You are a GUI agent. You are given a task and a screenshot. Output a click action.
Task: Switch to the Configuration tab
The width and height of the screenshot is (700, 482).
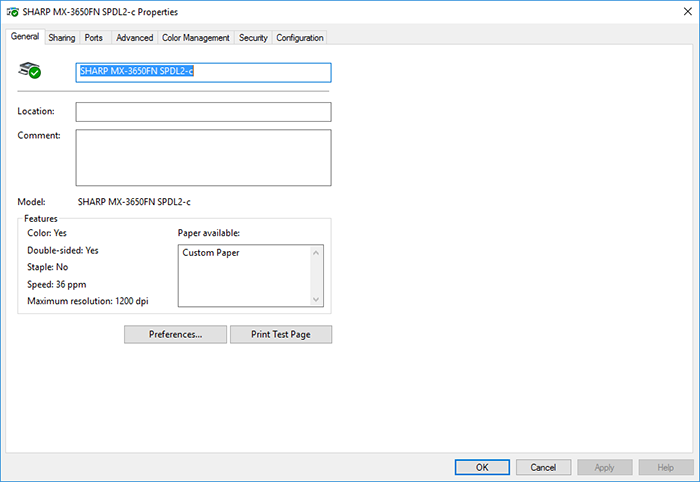(300, 37)
